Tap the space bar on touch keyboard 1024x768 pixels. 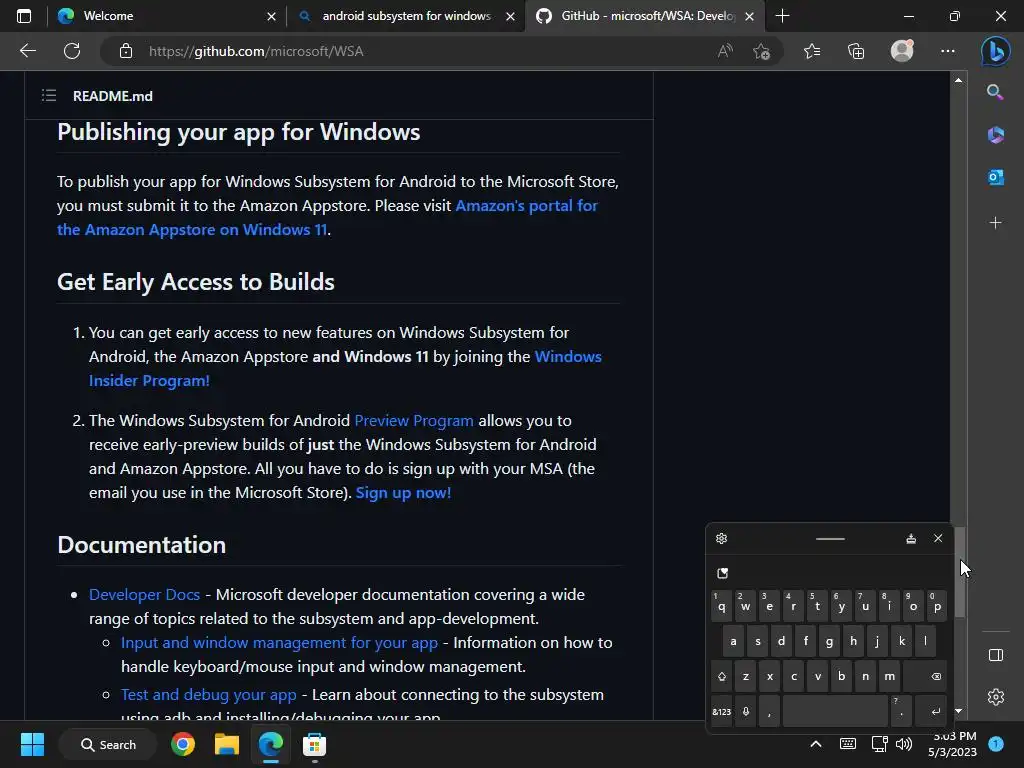[835, 711]
